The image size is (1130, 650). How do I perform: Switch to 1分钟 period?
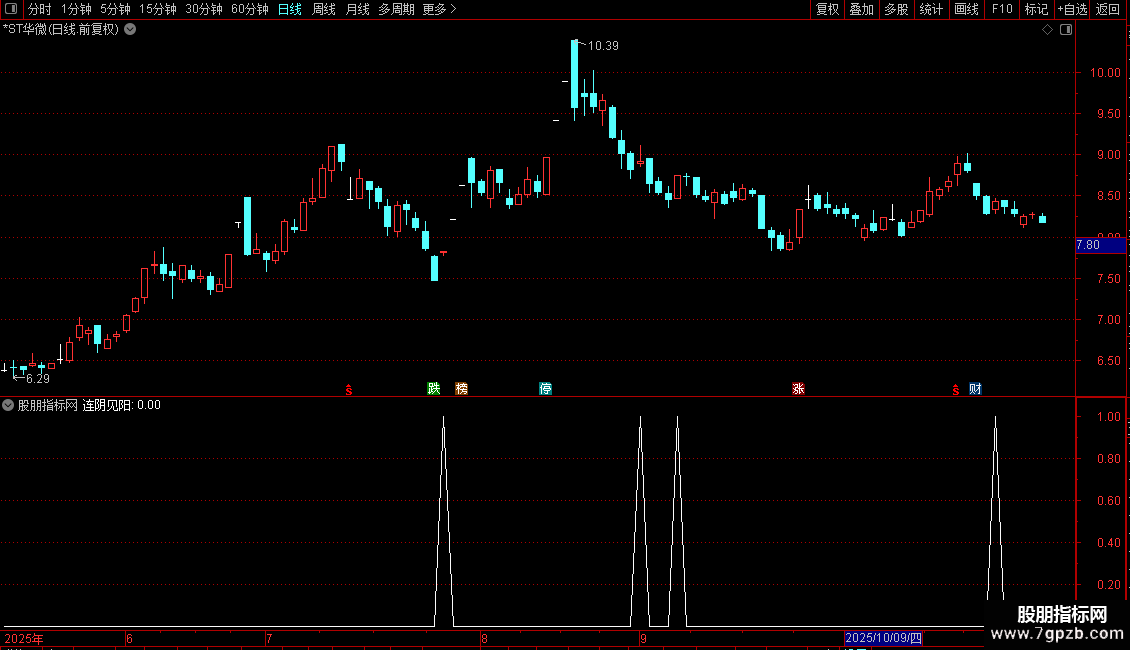[x=76, y=9]
